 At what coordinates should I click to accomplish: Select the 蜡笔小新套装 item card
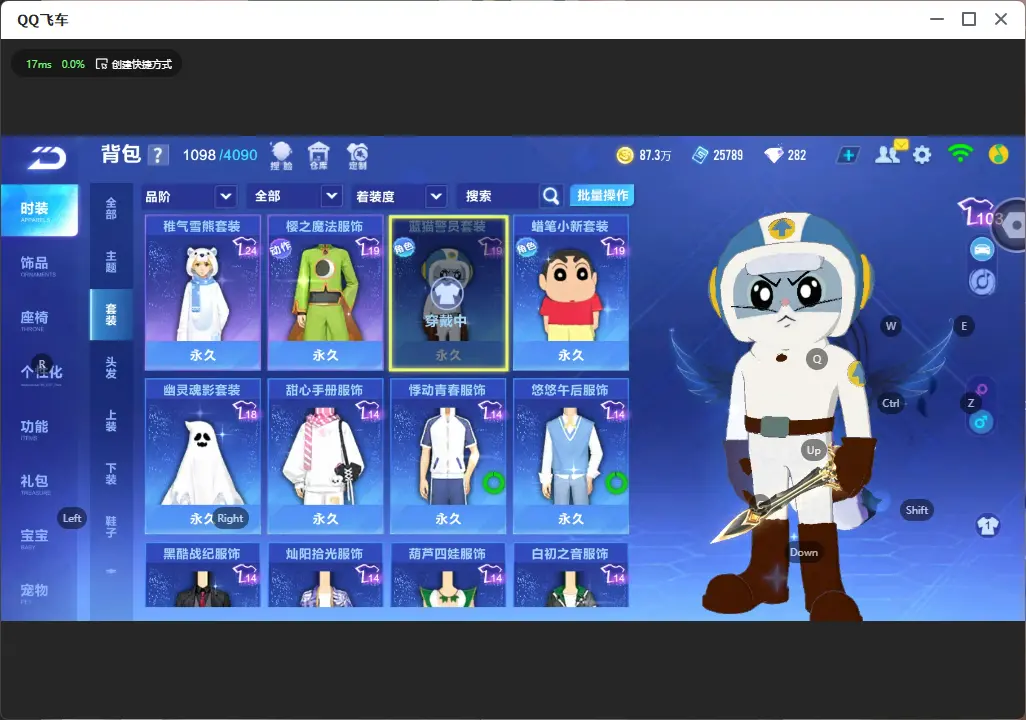[x=571, y=293]
